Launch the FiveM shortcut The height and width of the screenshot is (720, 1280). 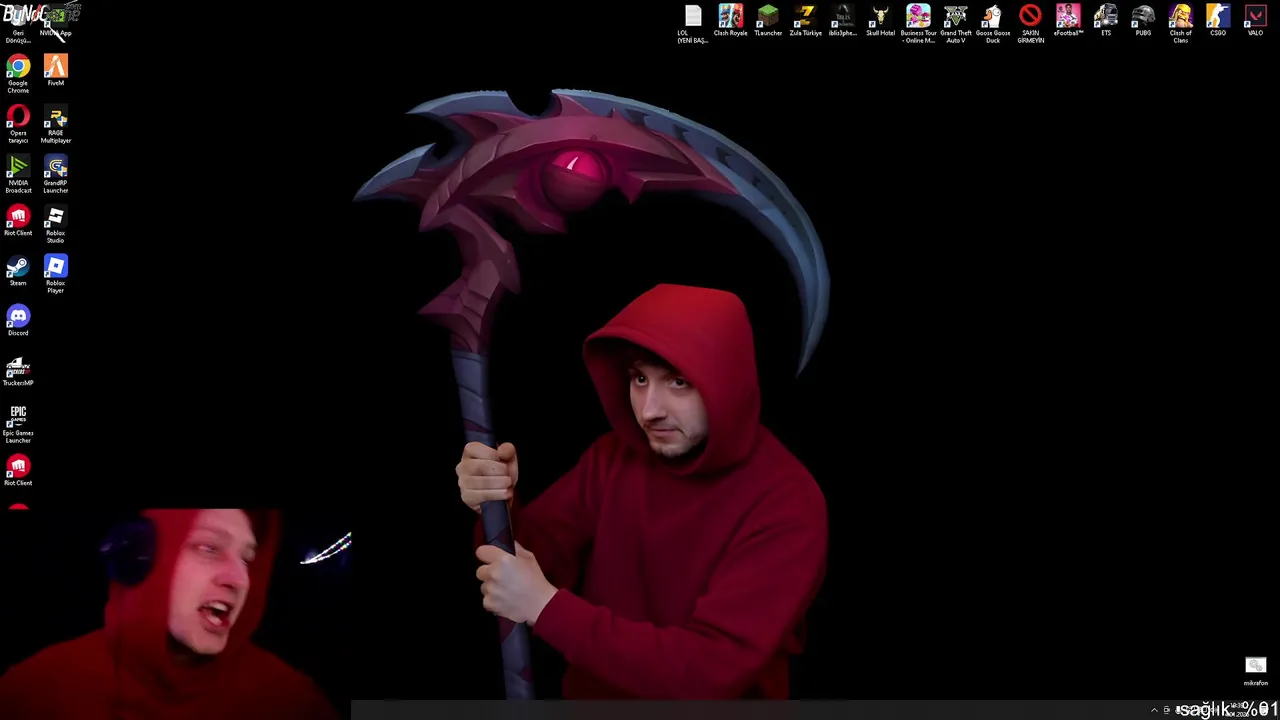coord(56,70)
